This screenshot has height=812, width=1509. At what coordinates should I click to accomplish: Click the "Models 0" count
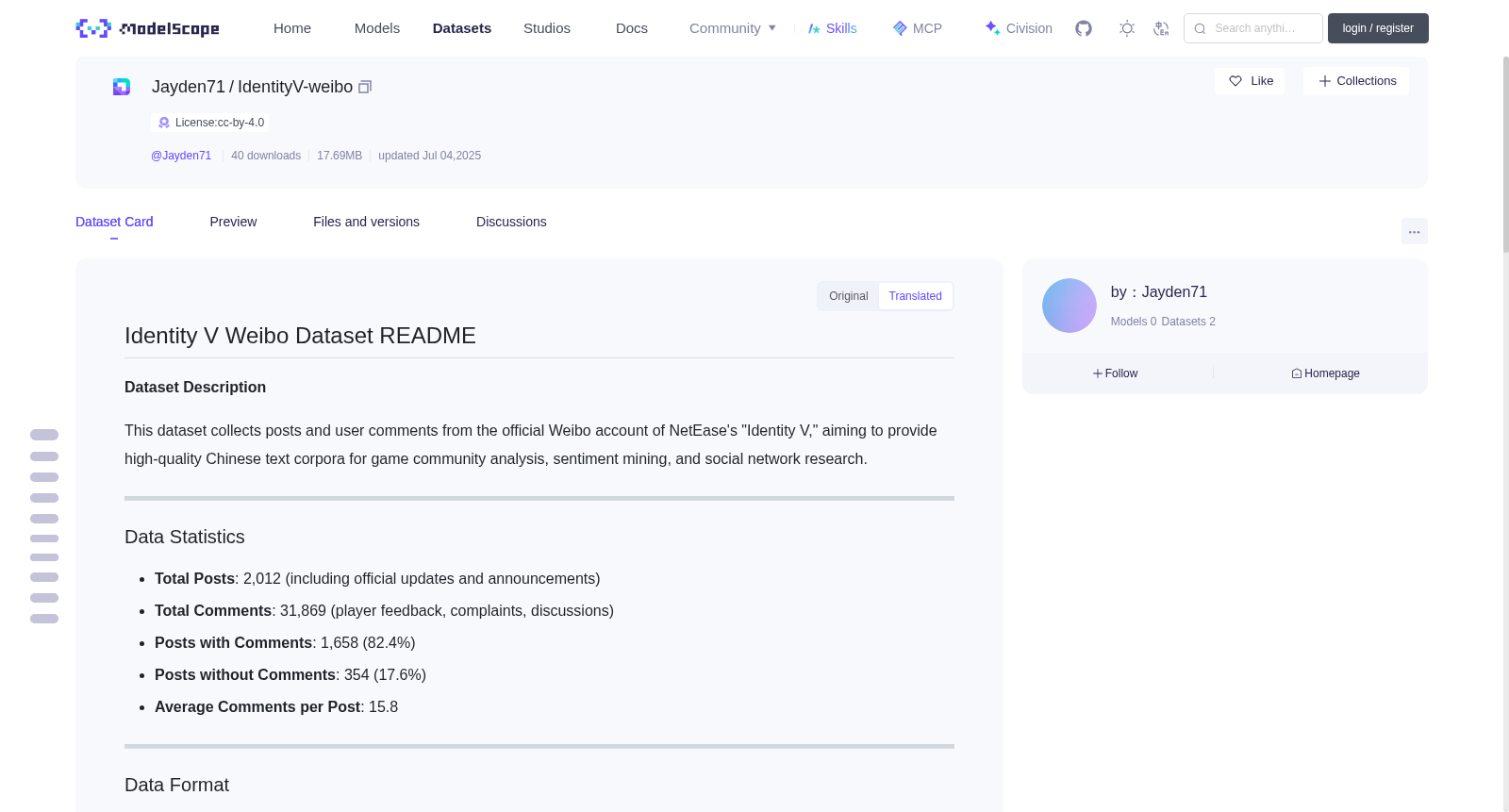(x=1134, y=322)
